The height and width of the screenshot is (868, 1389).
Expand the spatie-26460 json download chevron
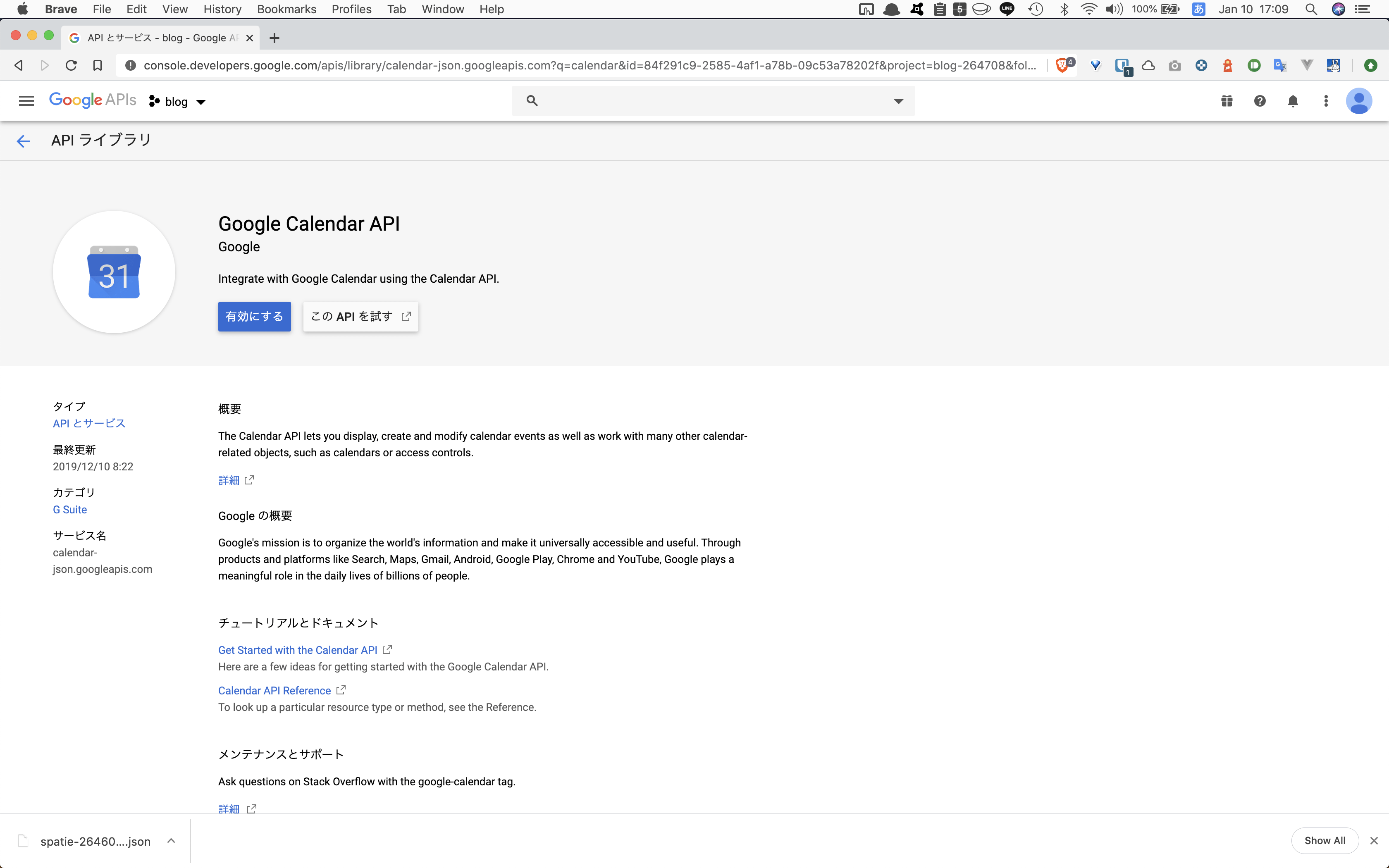[x=170, y=840]
